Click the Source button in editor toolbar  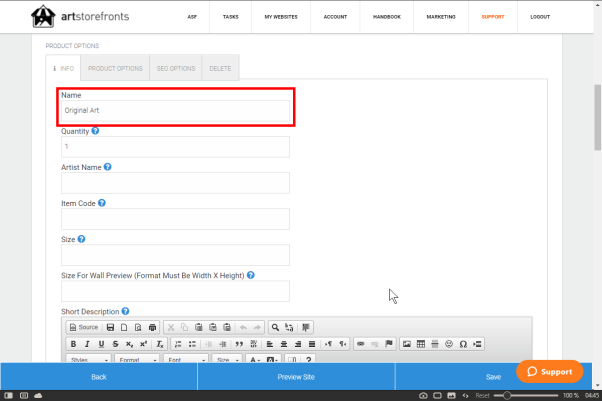click(x=84, y=327)
